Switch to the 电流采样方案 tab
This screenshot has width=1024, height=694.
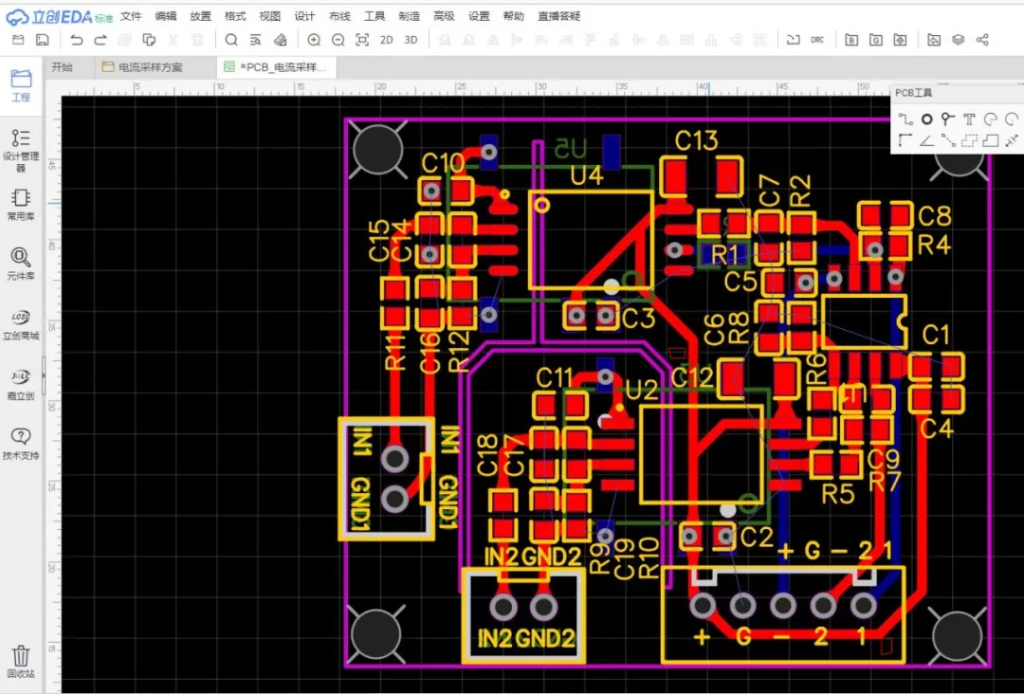point(150,68)
